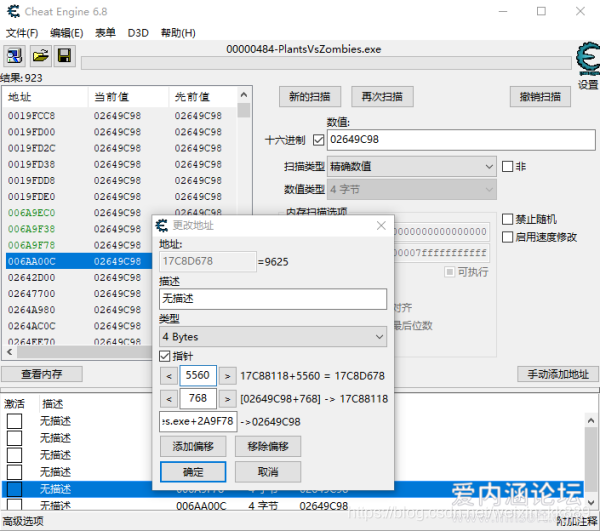Open the 类型 4 Bytes dropdown
The image size is (600, 531).
coord(273,337)
